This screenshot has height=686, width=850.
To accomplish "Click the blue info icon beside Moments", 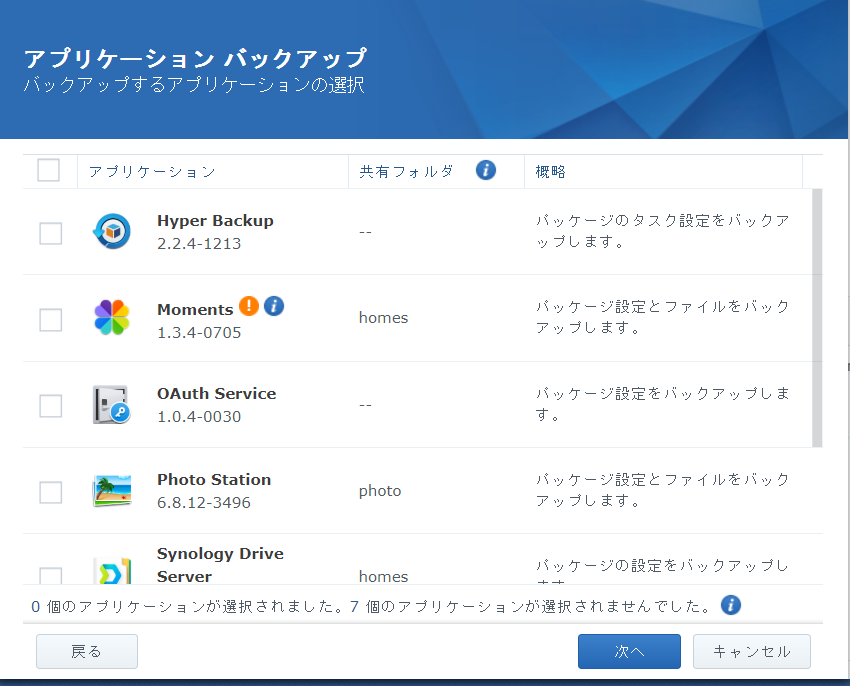I will point(274,306).
